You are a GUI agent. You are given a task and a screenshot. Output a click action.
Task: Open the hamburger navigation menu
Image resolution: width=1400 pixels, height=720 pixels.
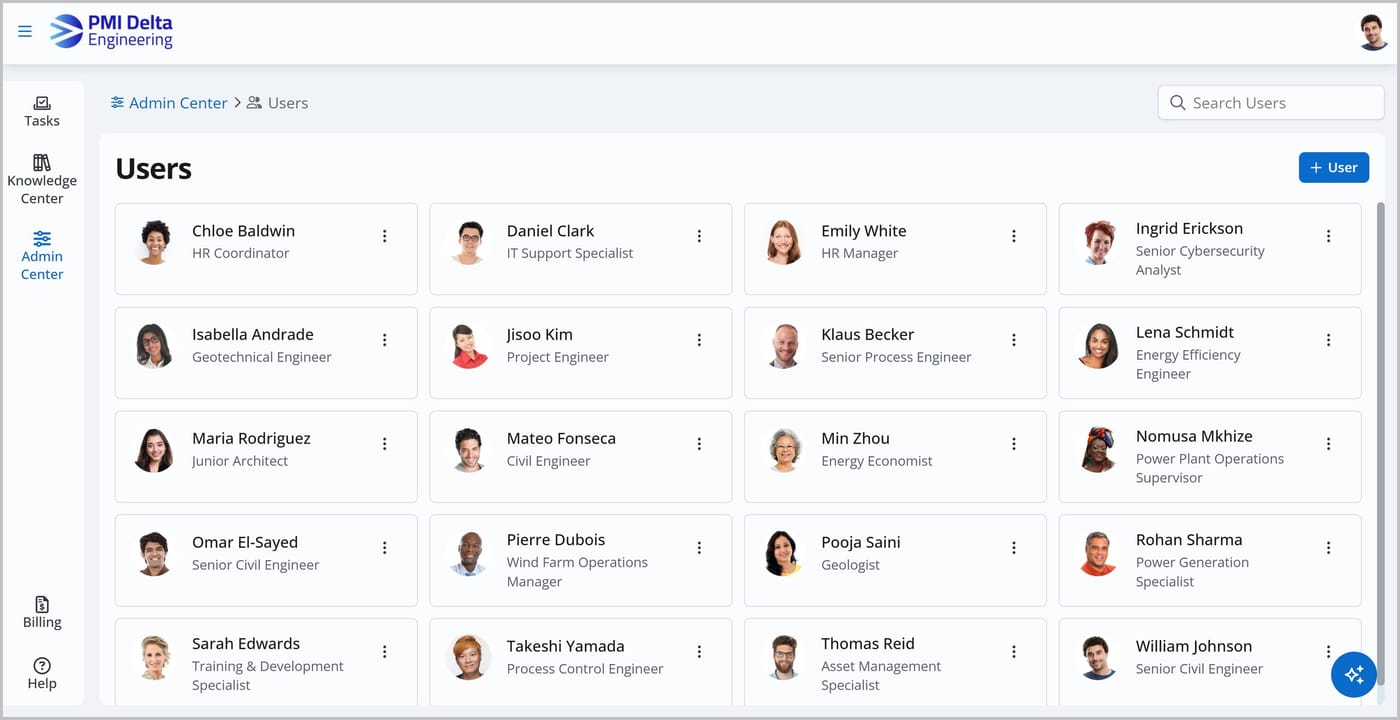(x=25, y=32)
